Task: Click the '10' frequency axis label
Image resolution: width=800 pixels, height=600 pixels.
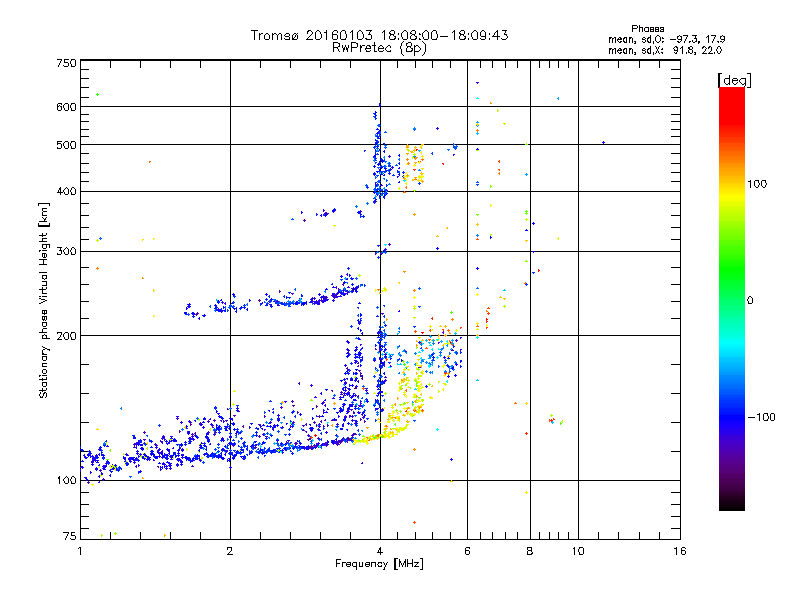Action: point(578,551)
